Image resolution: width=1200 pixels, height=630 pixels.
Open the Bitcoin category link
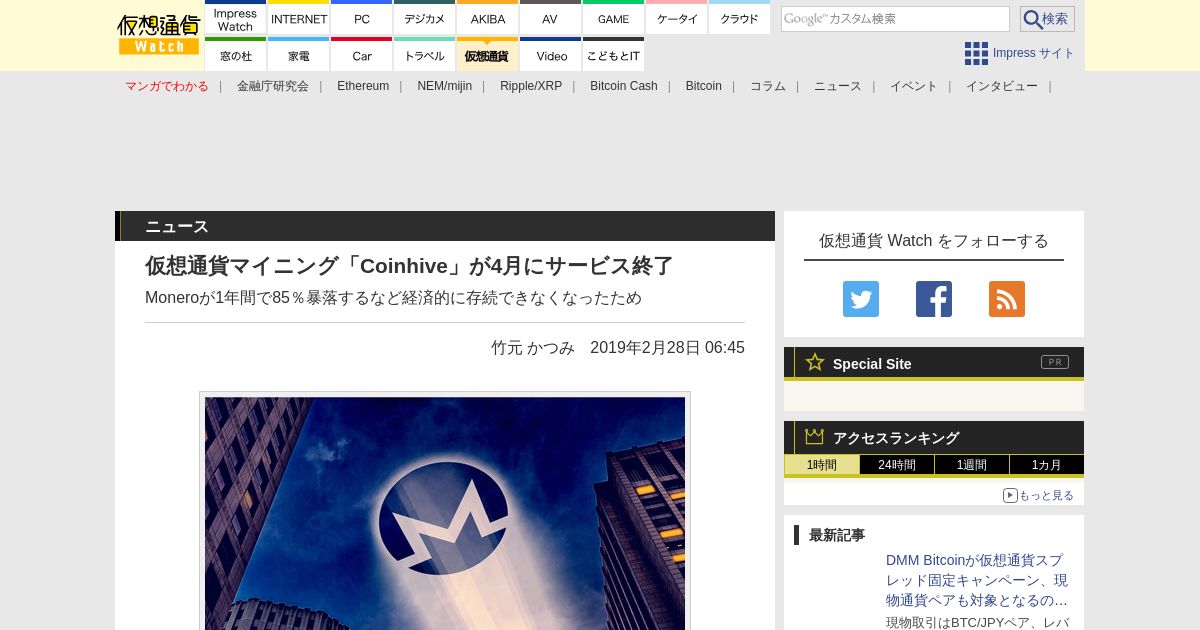pyautogui.click(x=704, y=86)
